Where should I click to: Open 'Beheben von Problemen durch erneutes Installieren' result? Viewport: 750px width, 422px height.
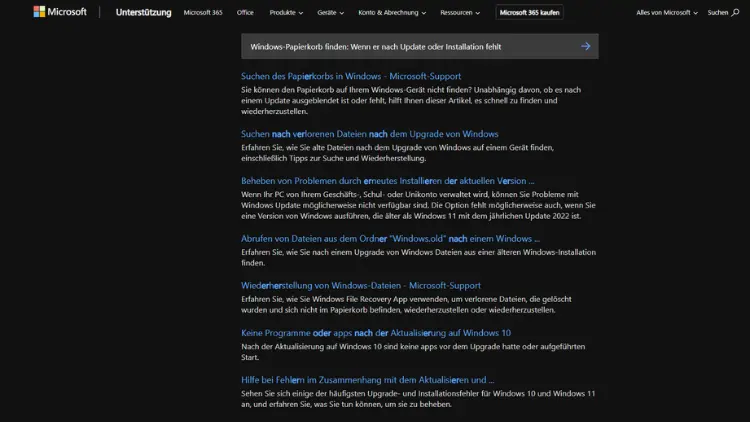[387, 181]
